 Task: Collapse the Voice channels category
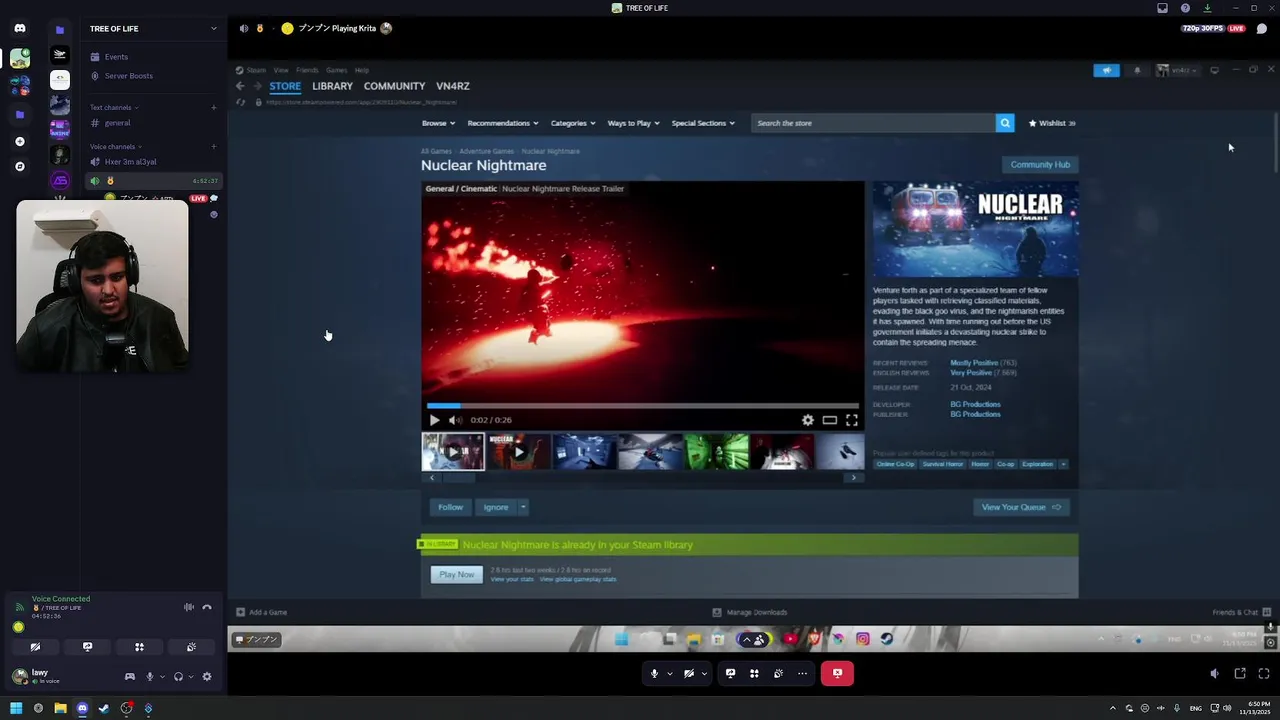116,146
